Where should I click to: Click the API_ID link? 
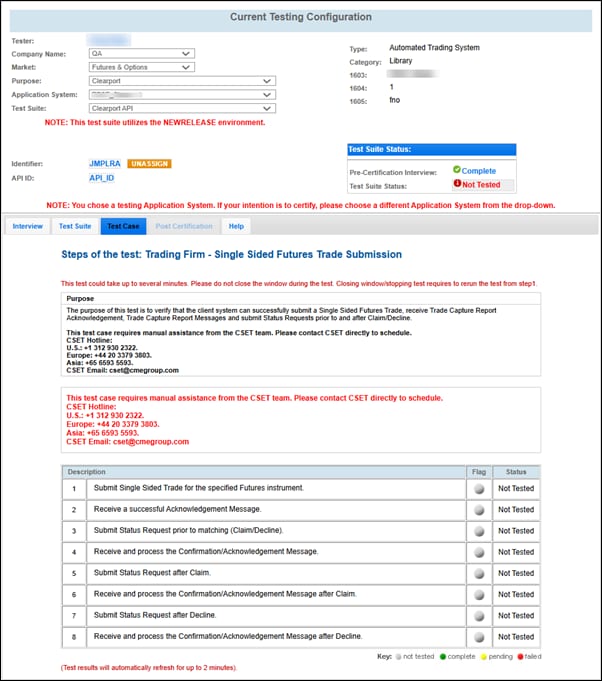pyautogui.click(x=101, y=177)
